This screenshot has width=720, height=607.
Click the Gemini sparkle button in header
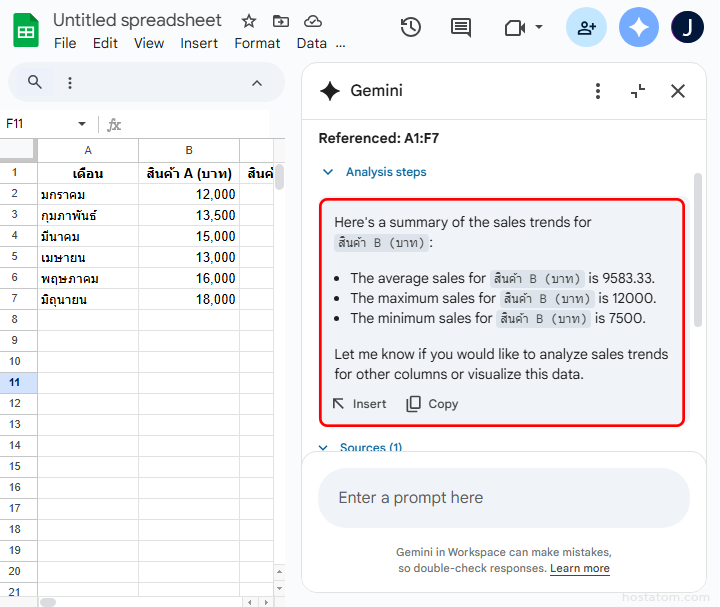pos(639,28)
